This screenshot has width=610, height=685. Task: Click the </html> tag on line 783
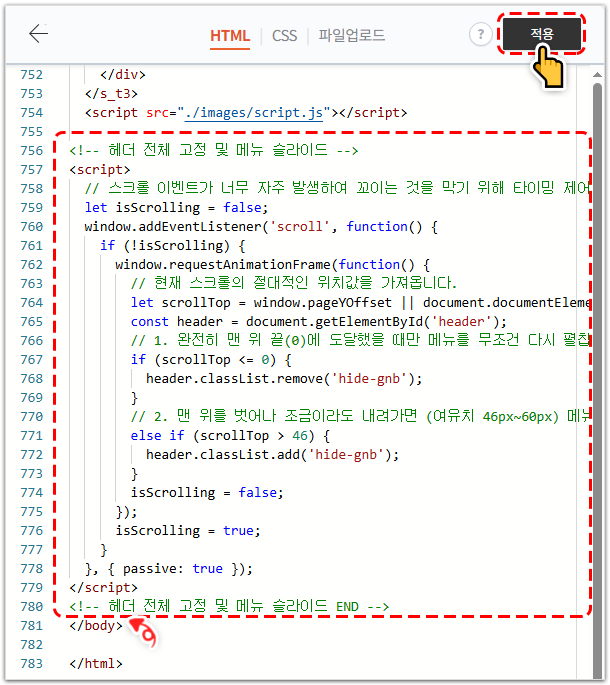96,664
